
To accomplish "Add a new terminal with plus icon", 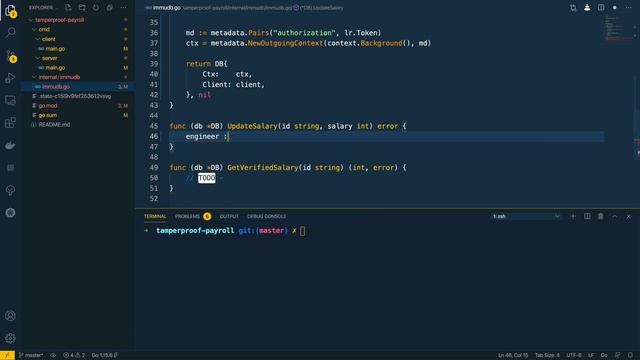I will (573, 216).
